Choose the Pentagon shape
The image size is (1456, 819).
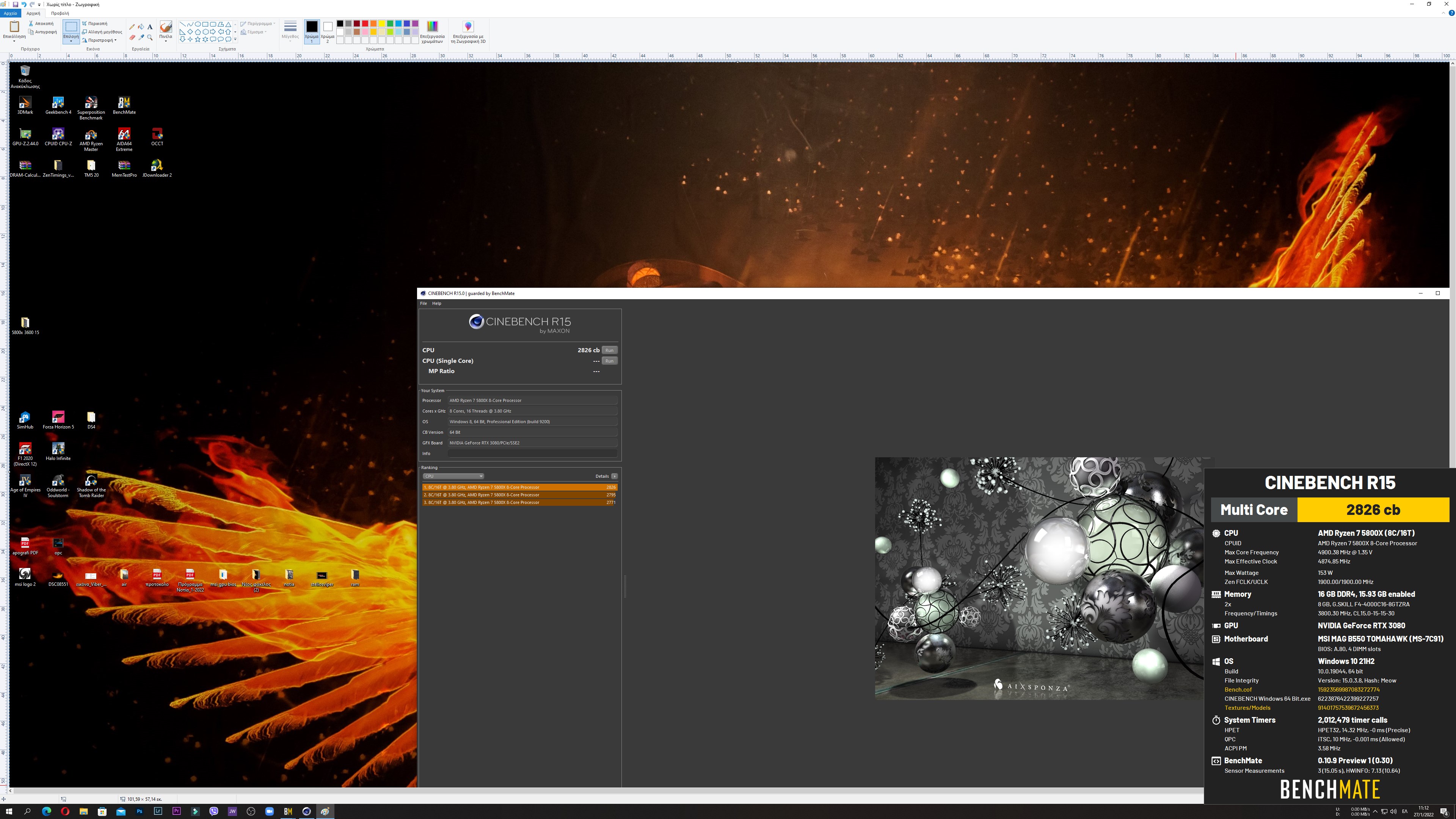[x=198, y=31]
